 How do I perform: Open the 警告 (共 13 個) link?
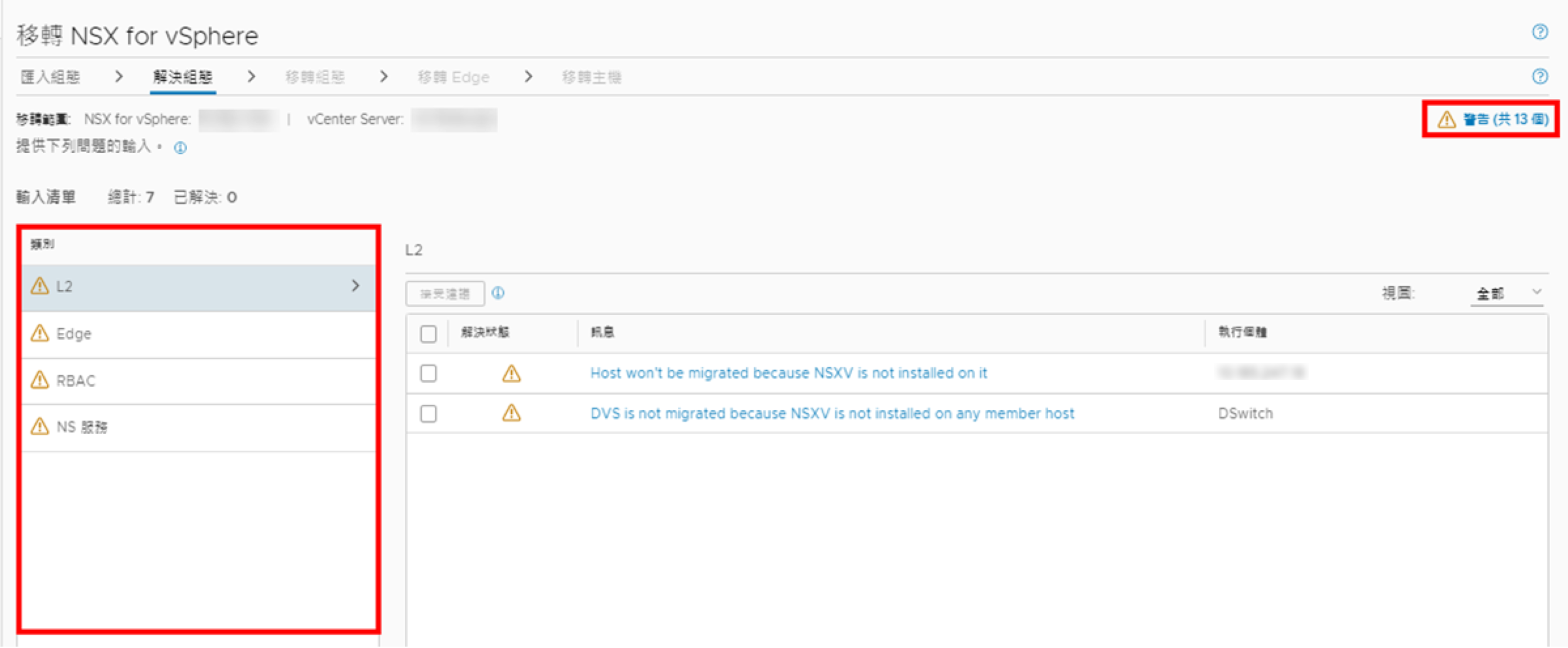[x=1505, y=119]
